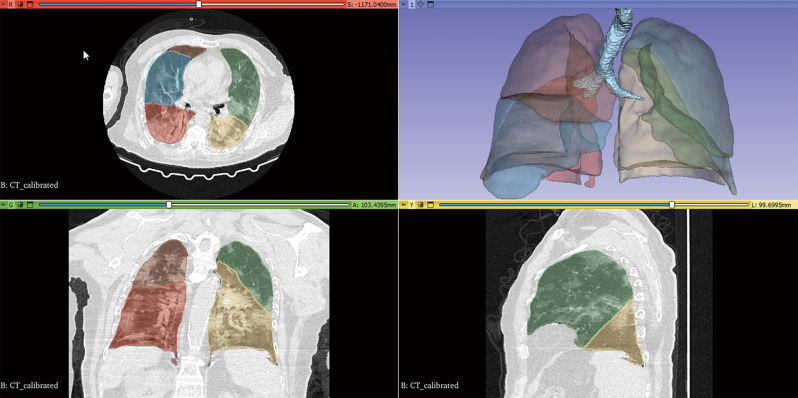Click the Yellow slice offset slider handle
Viewport: 798px width, 398px height.
click(672, 205)
